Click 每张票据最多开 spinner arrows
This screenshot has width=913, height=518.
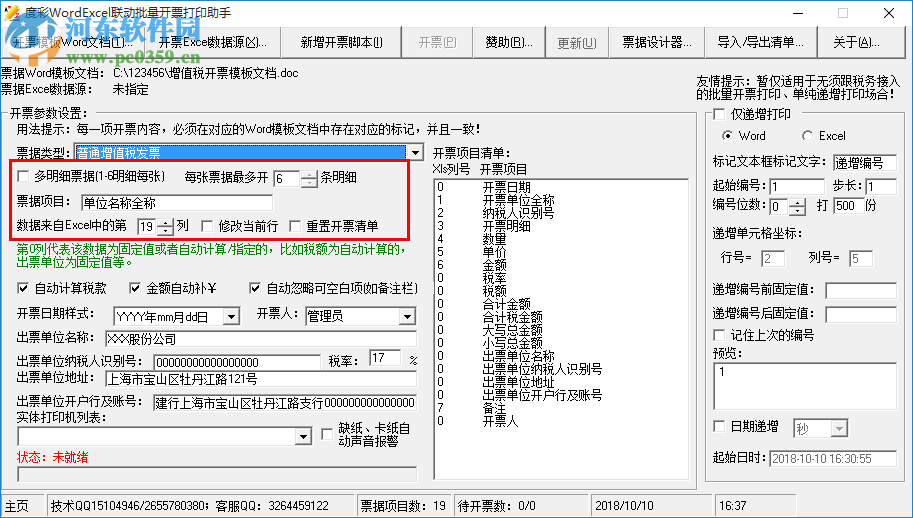tap(309, 178)
